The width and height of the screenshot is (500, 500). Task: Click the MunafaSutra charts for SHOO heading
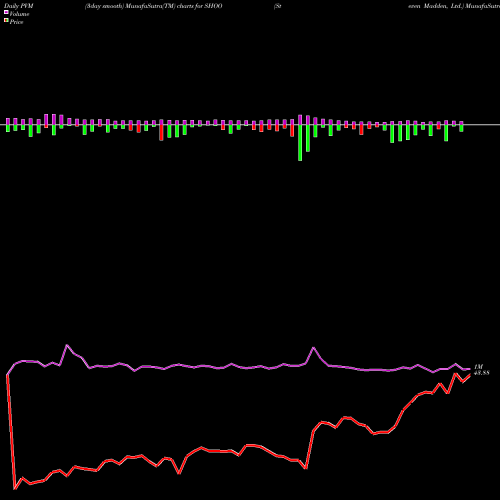pos(154,6)
